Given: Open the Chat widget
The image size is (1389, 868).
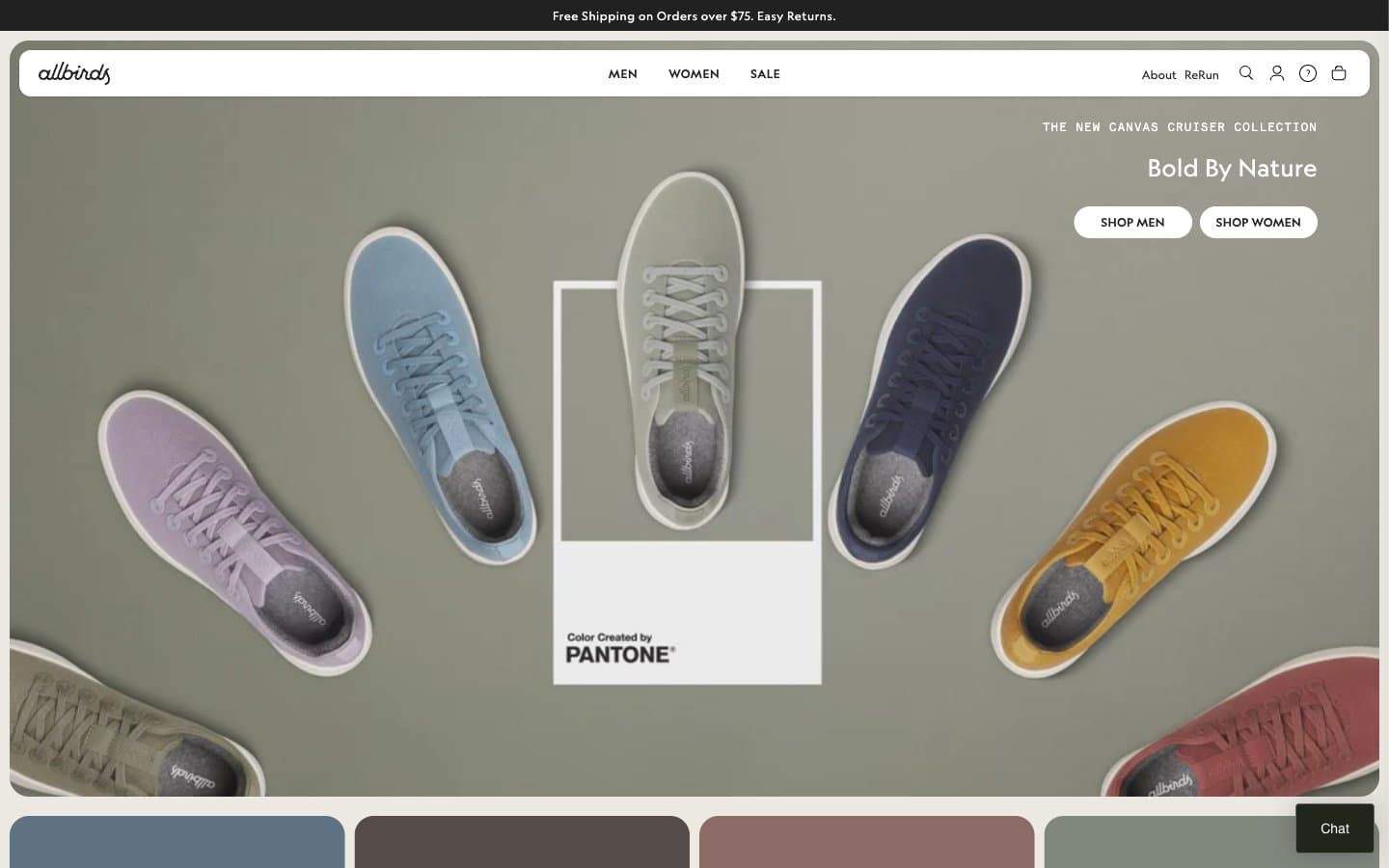Looking at the screenshot, I should coord(1335,828).
